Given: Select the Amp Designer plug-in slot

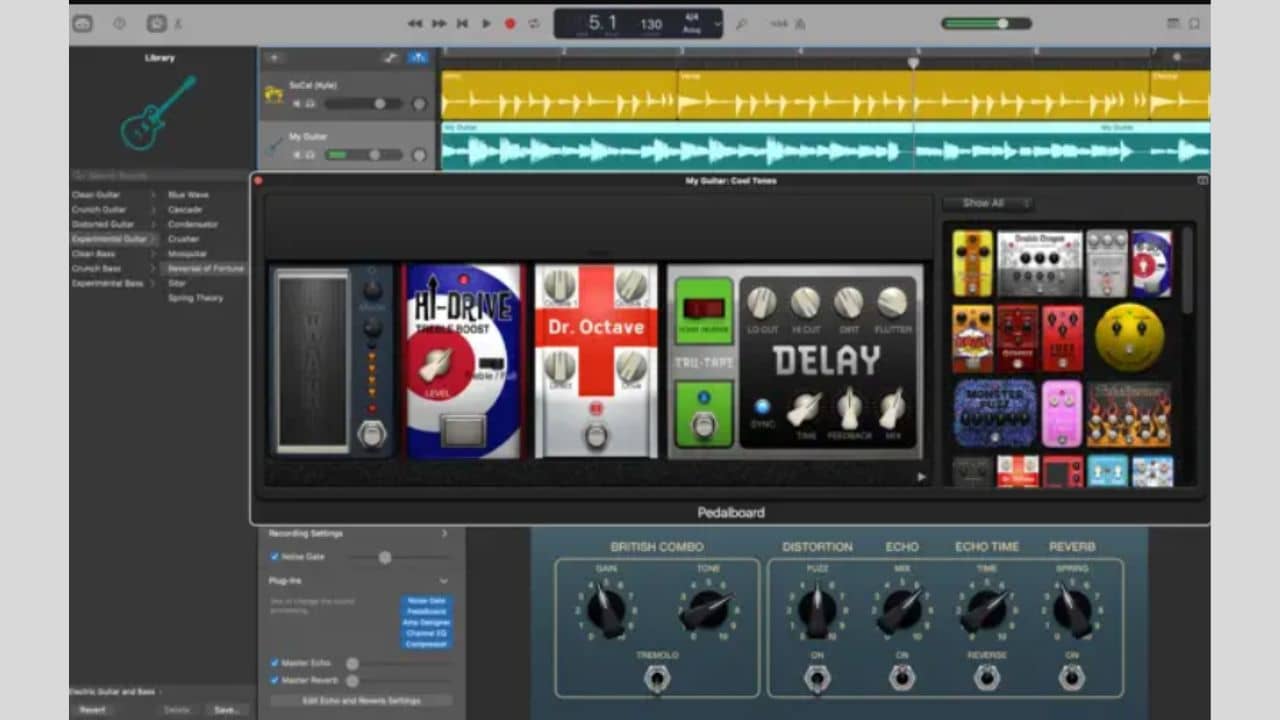Looking at the screenshot, I should click(x=427, y=622).
